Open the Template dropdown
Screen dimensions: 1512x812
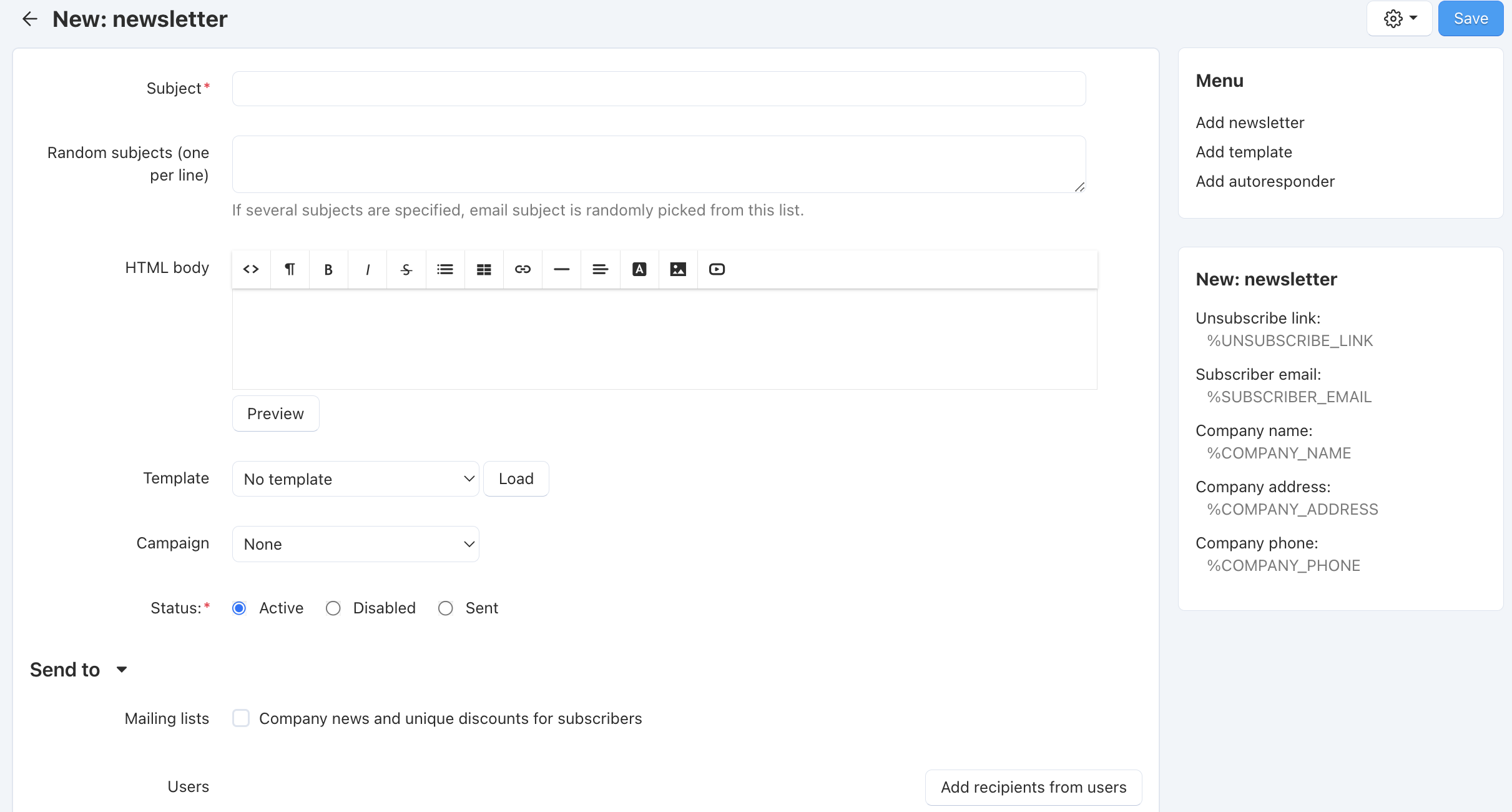coord(356,479)
